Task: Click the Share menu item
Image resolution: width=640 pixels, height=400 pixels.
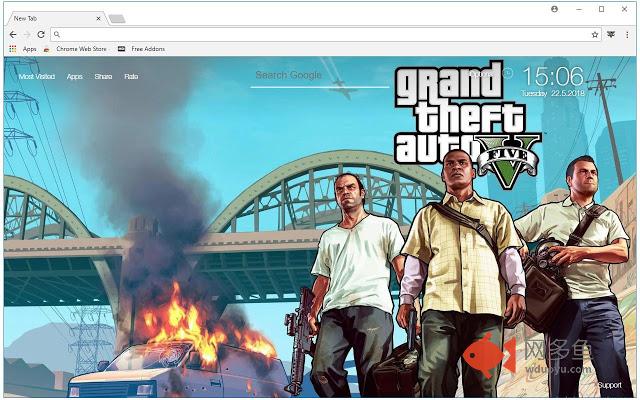Action: point(103,76)
